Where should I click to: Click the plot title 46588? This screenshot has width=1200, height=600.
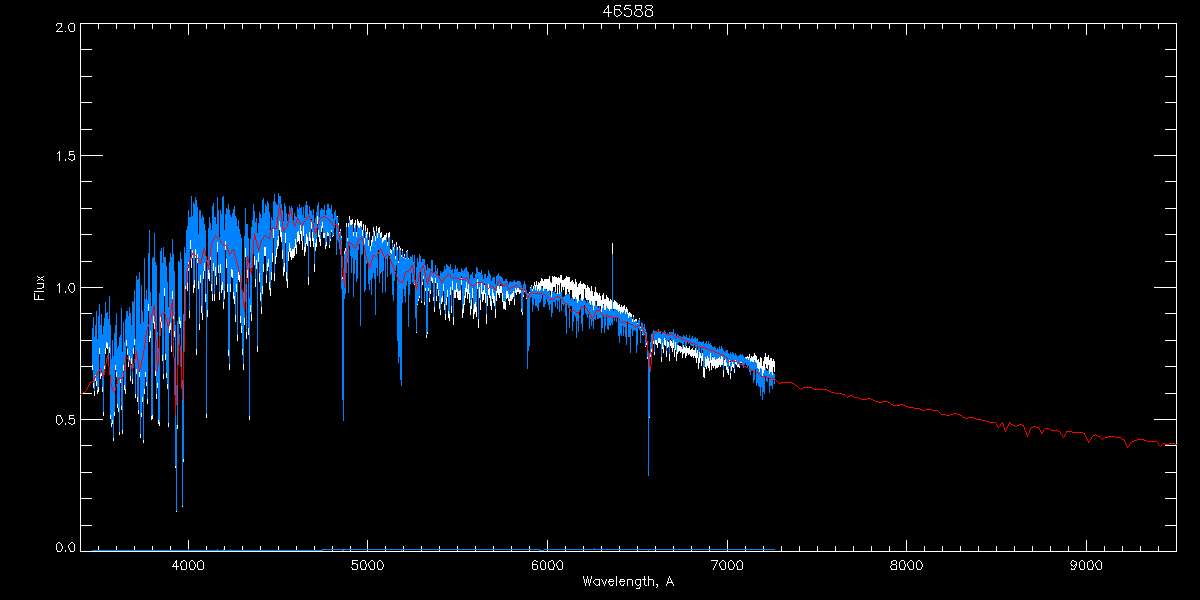coord(627,11)
